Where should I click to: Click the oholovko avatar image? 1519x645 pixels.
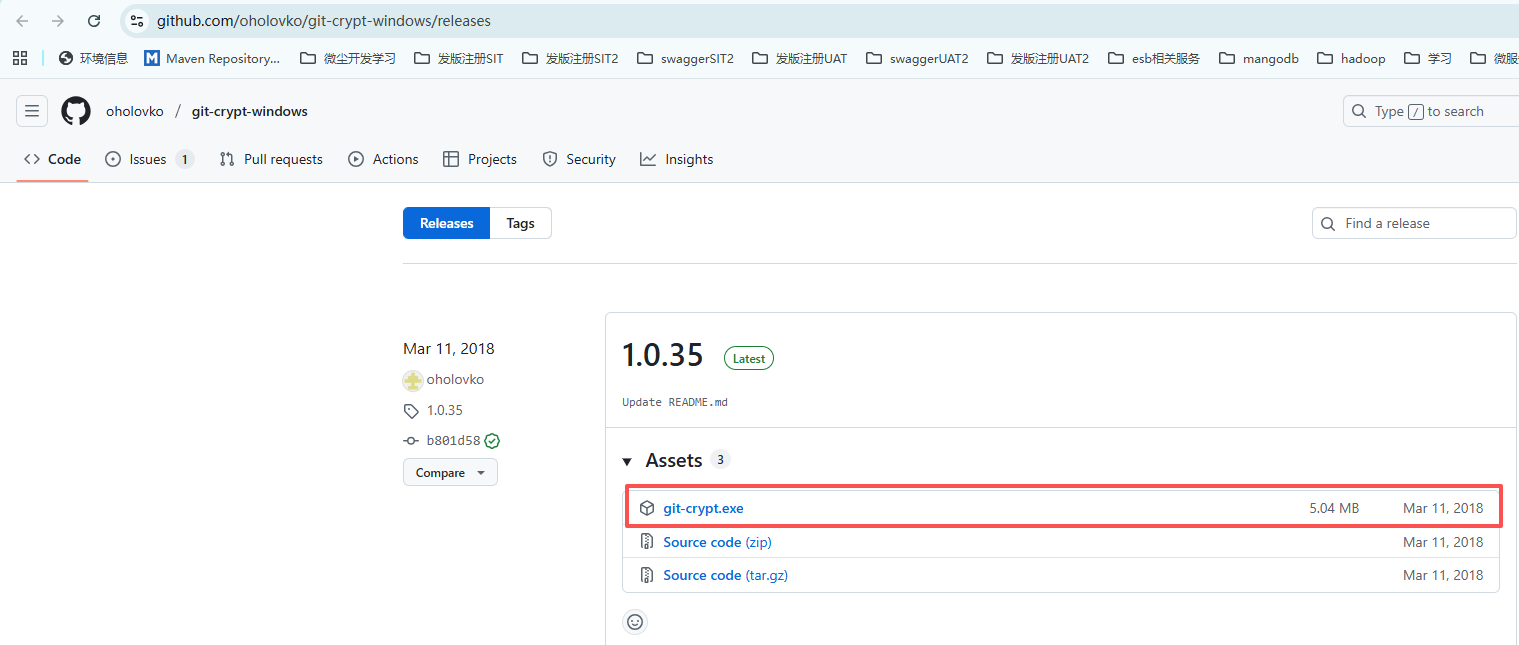[412, 380]
